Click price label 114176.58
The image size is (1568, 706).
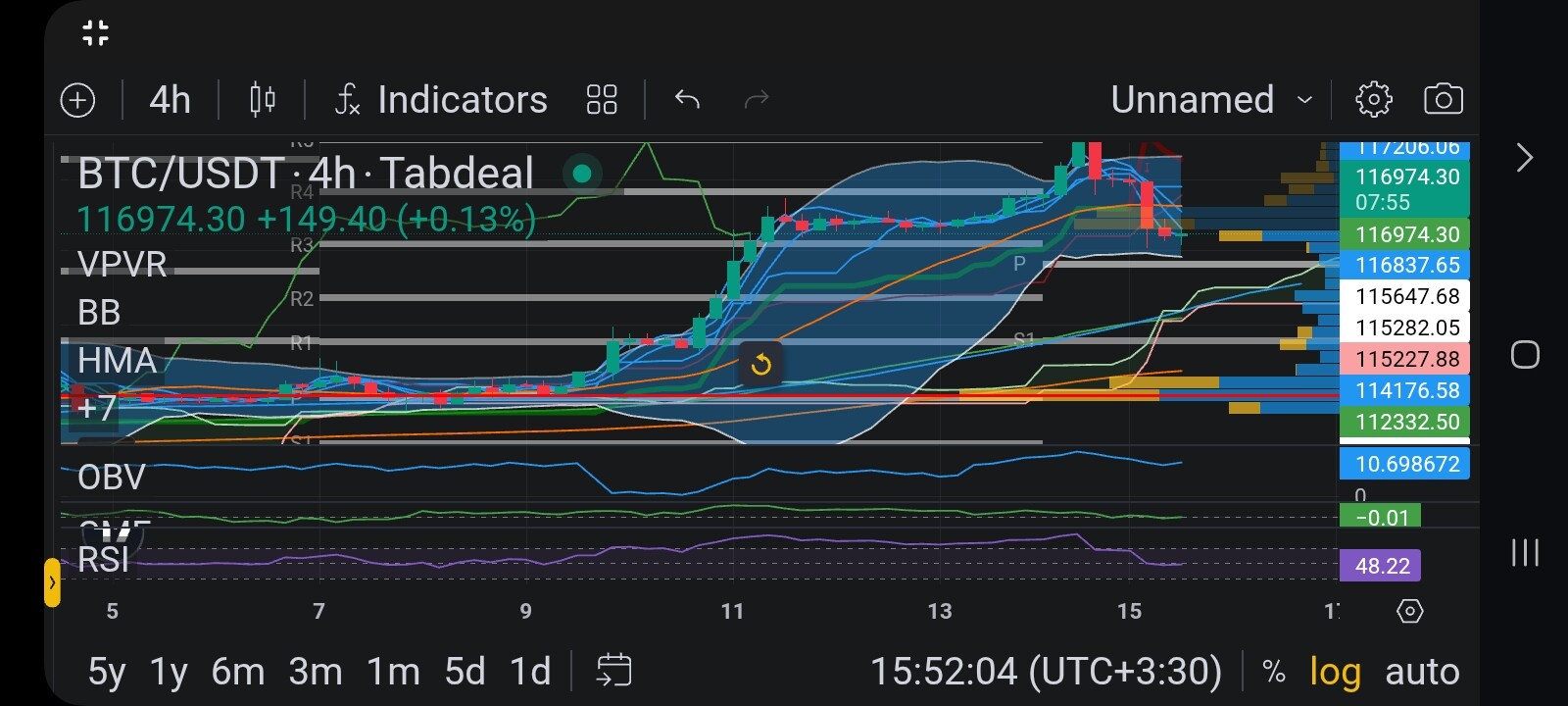[x=1404, y=390]
